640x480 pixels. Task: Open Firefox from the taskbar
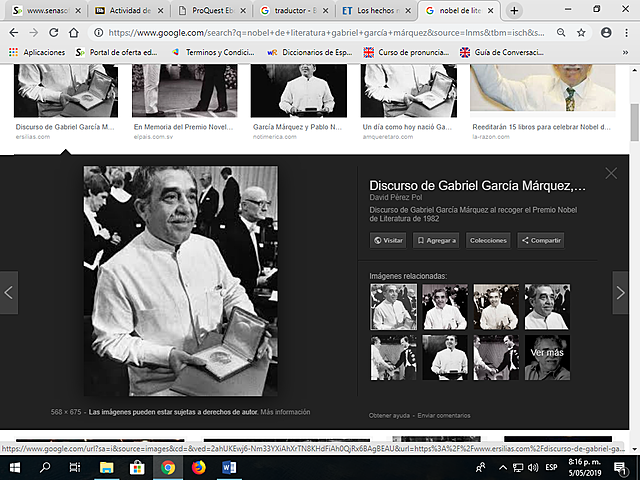pyautogui.click(x=199, y=467)
